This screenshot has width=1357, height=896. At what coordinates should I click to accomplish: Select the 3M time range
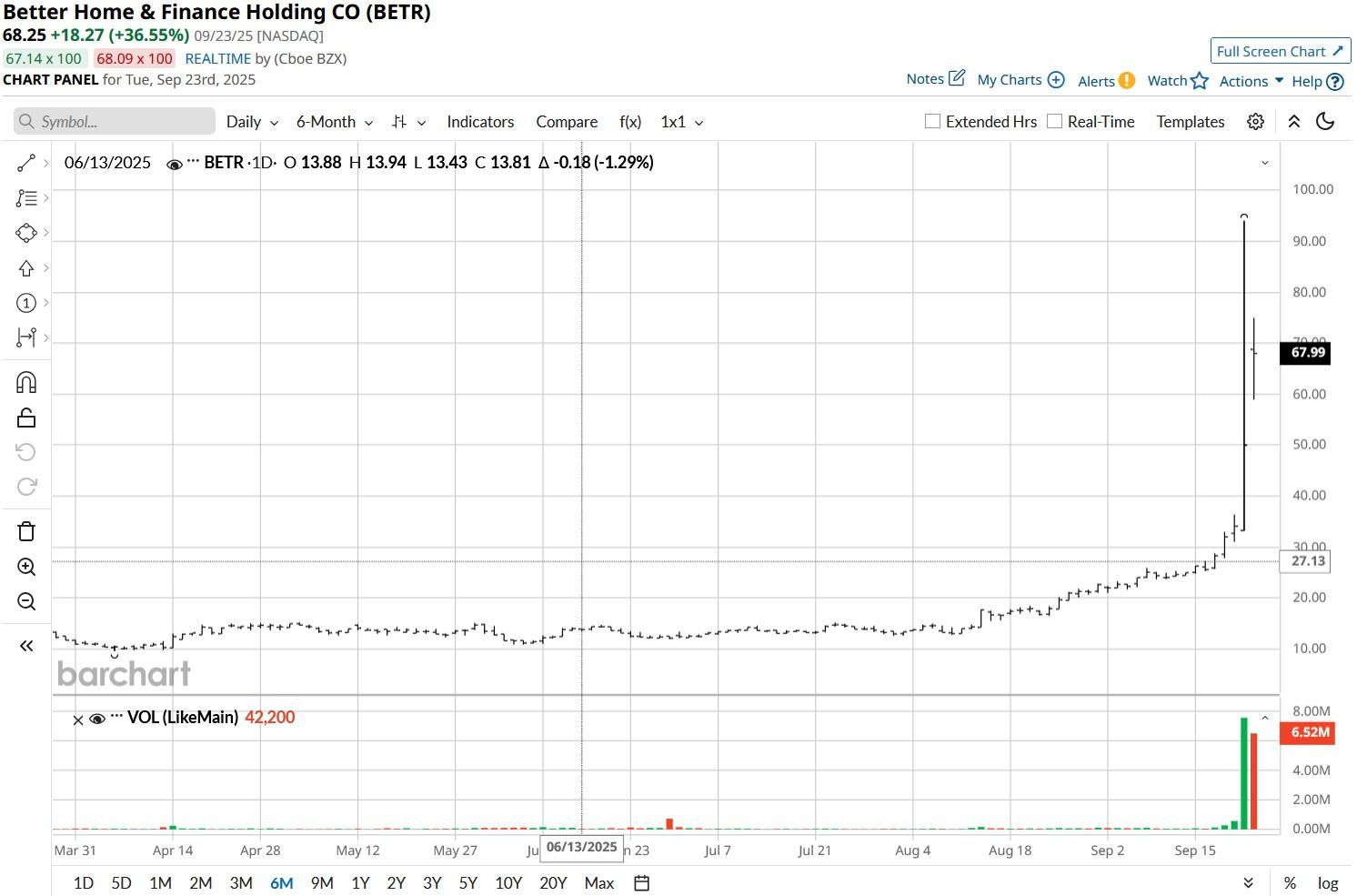[x=241, y=883]
